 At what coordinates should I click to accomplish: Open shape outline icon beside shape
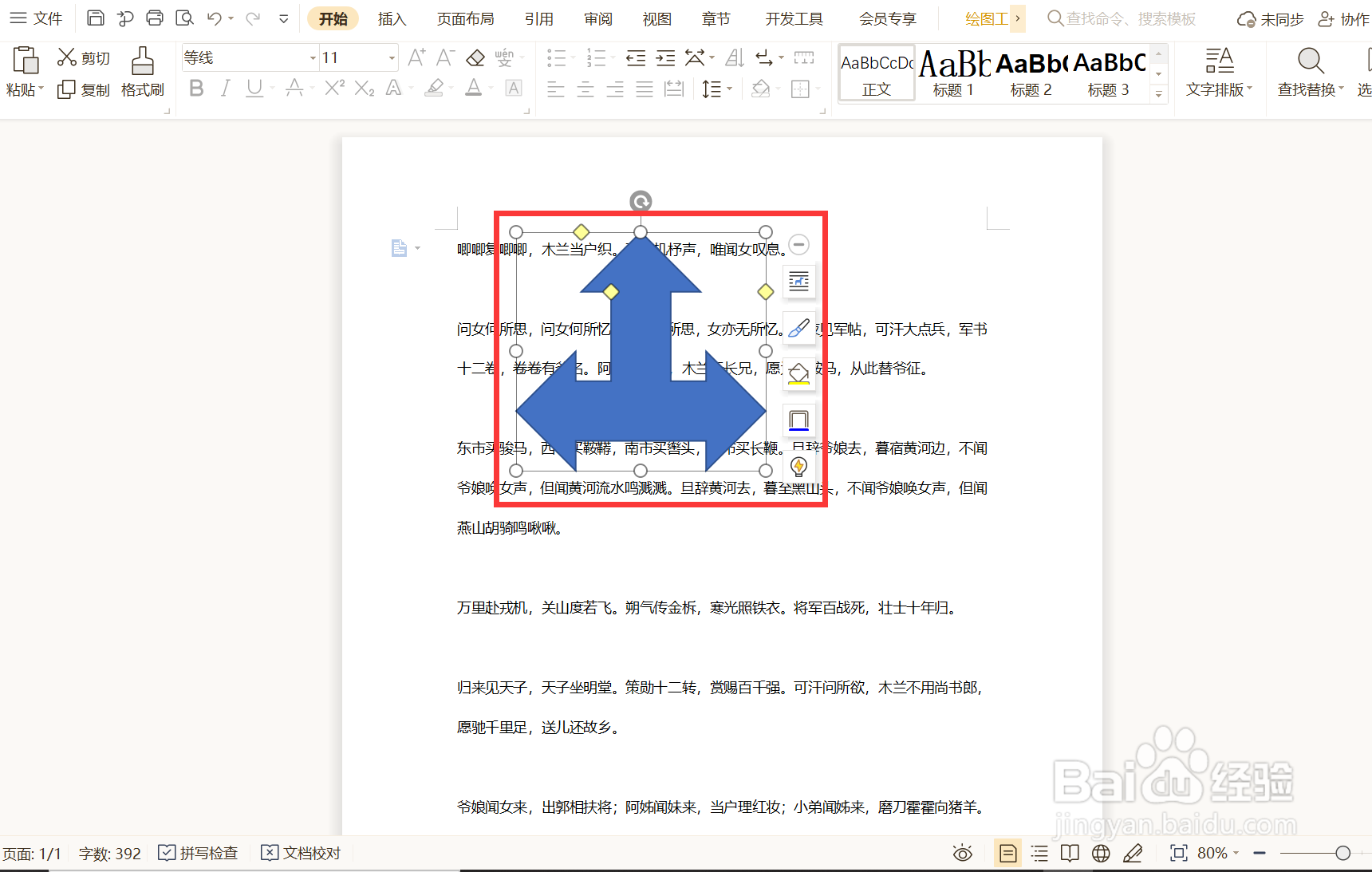[798, 420]
